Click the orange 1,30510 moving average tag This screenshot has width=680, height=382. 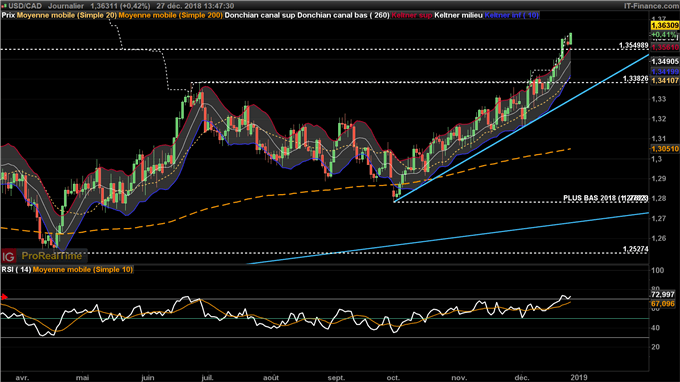click(x=665, y=149)
